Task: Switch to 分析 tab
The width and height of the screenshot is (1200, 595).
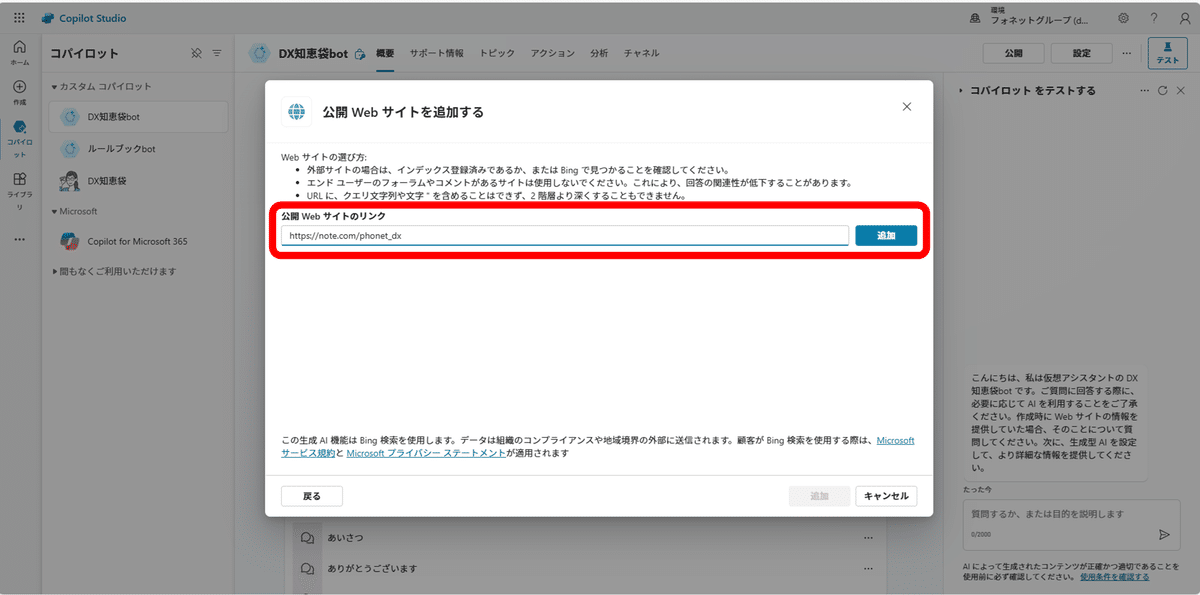Action: pyautogui.click(x=599, y=53)
